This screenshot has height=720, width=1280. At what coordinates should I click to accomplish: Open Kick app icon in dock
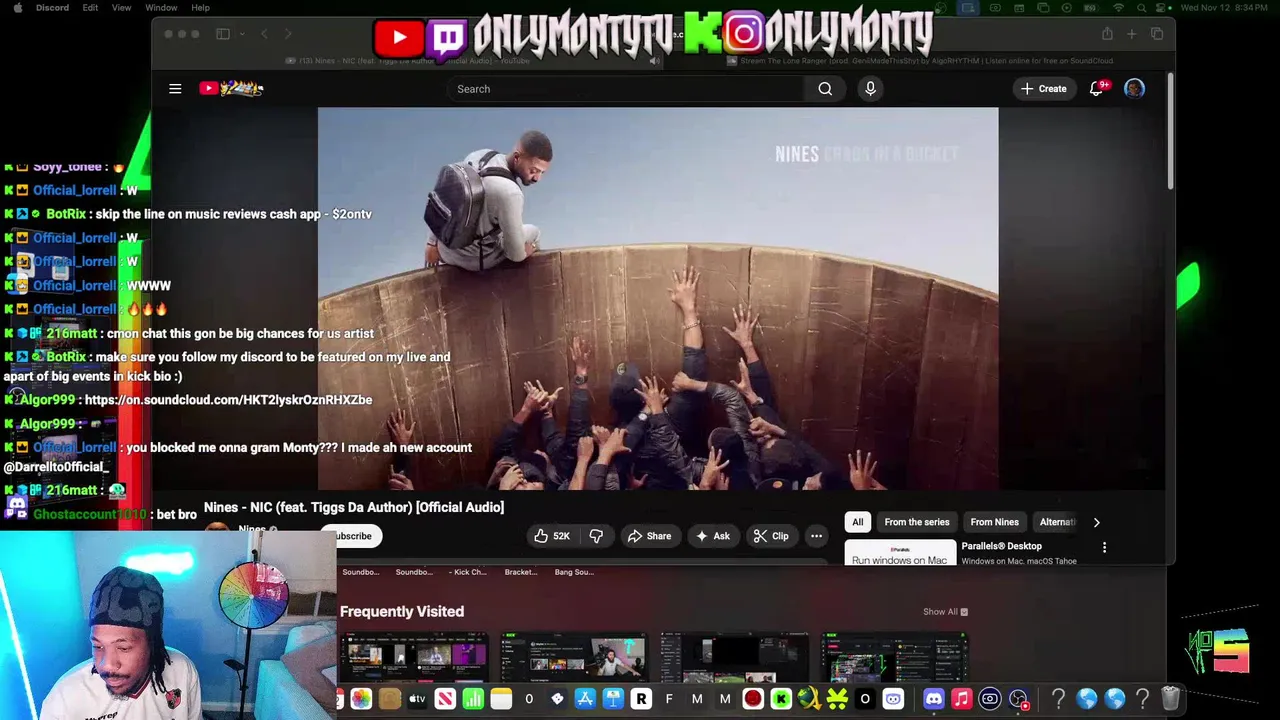coord(781,699)
